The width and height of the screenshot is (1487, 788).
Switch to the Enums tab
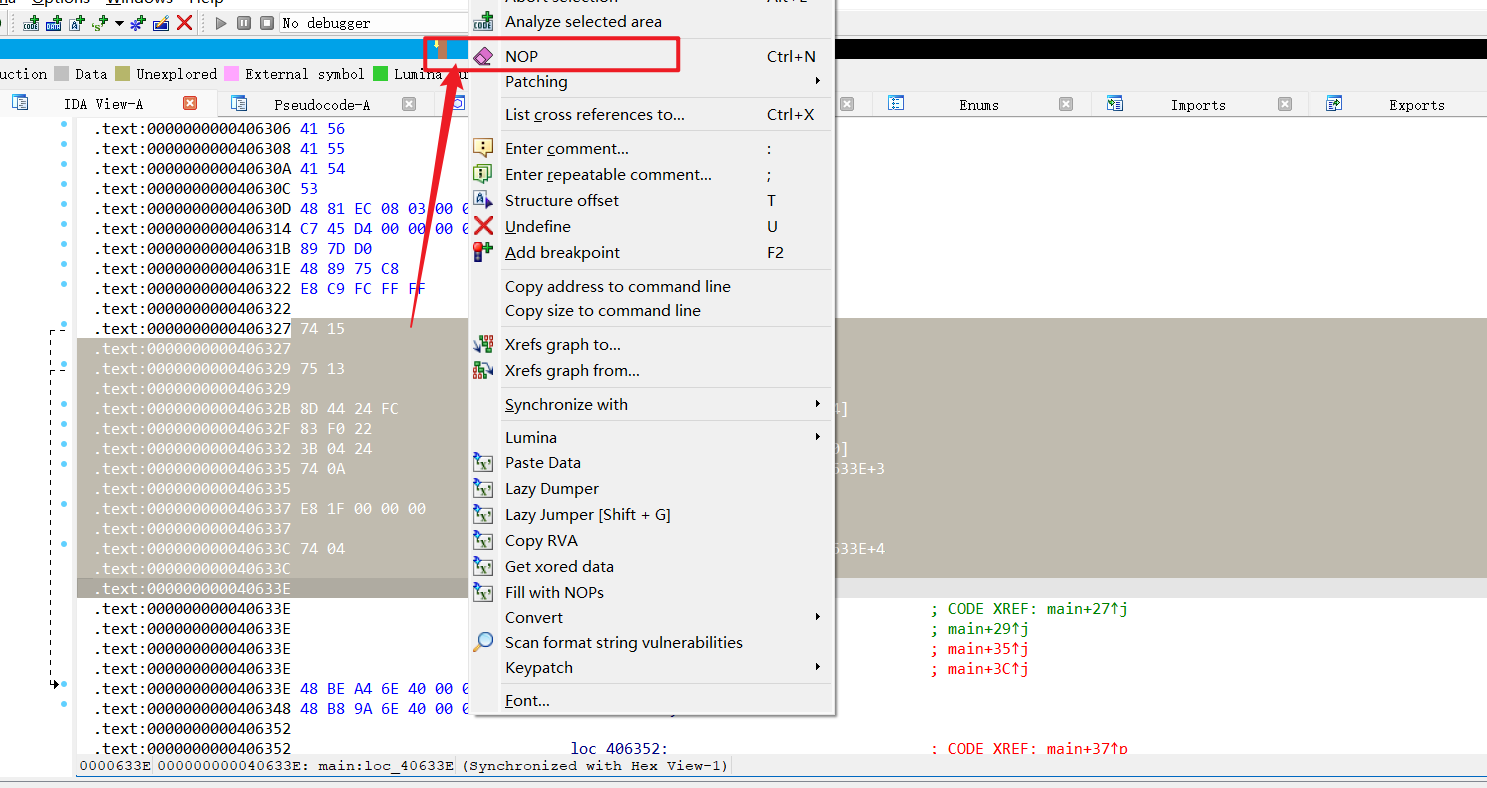(x=978, y=104)
